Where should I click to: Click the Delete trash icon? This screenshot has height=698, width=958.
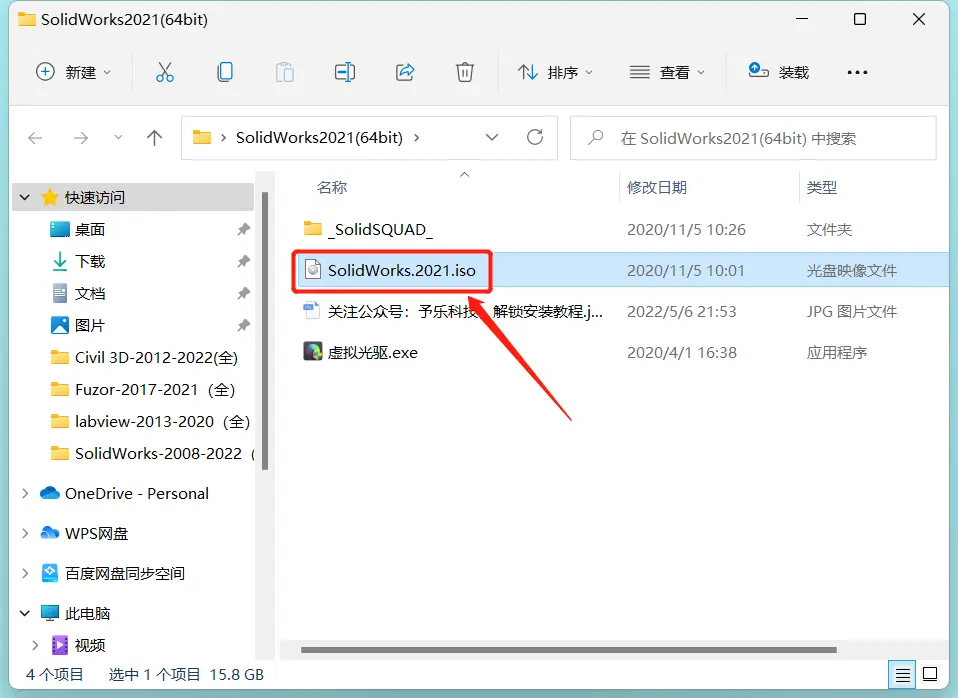pos(464,72)
